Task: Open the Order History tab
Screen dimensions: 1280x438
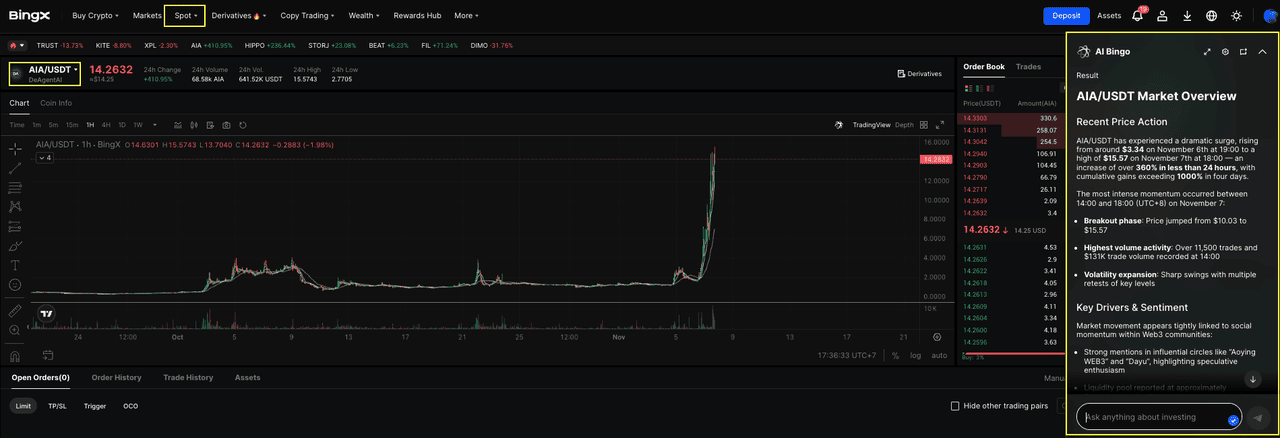Action: (116, 378)
